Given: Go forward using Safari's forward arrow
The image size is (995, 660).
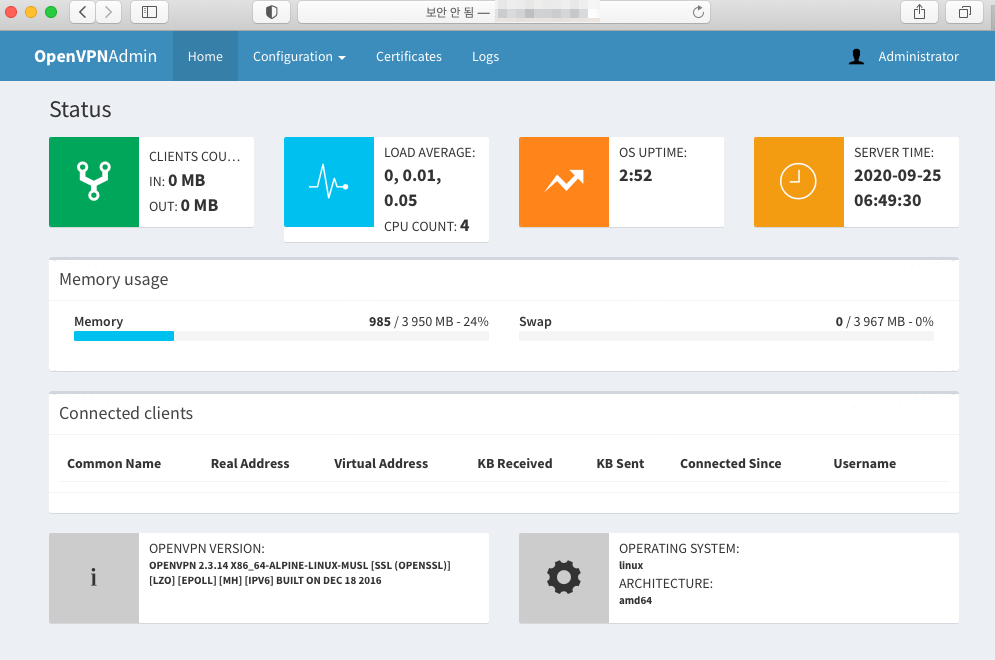Looking at the screenshot, I should pos(109,12).
